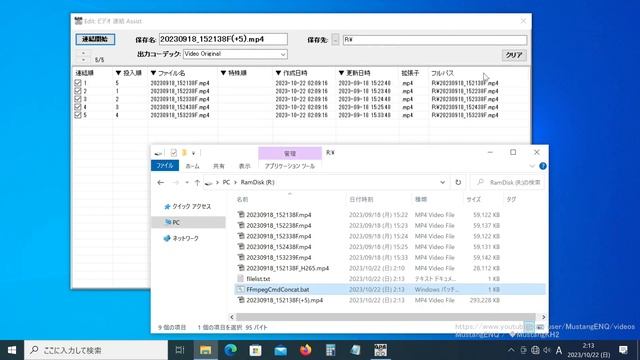Viewport: 640px width, 360px height.
Task: Click the 保存名 filename input field
Action: (223, 39)
